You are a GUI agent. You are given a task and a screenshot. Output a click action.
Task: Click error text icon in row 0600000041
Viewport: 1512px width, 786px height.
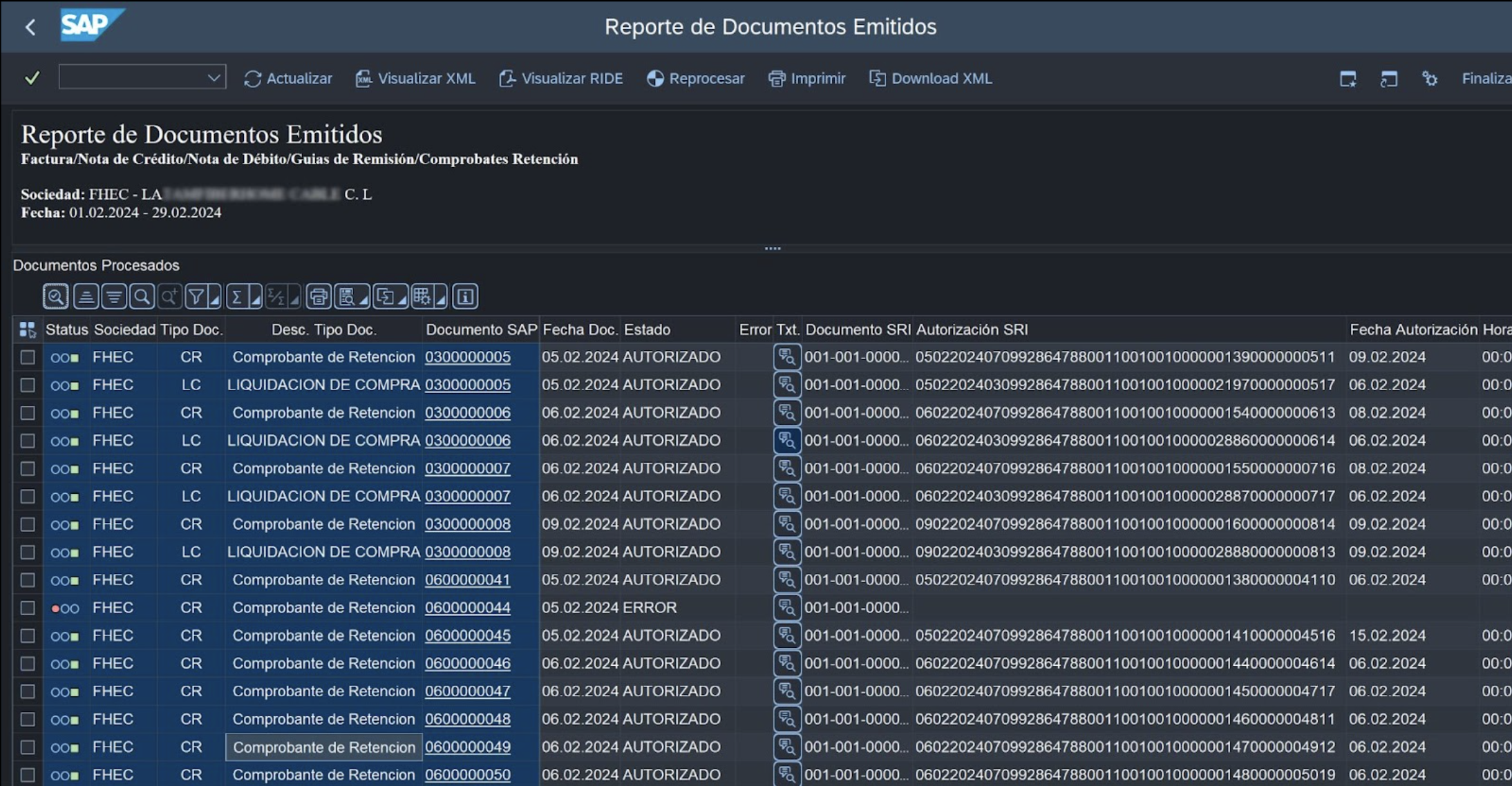(x=786, y=580)
